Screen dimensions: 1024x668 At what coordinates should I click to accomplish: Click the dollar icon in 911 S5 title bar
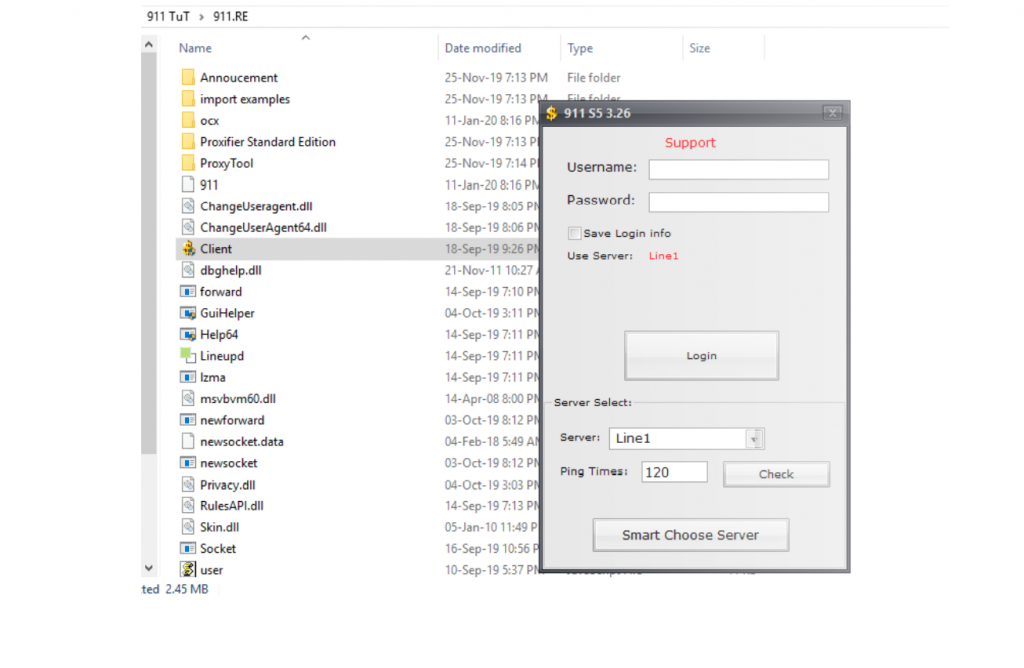click(552, 113)
